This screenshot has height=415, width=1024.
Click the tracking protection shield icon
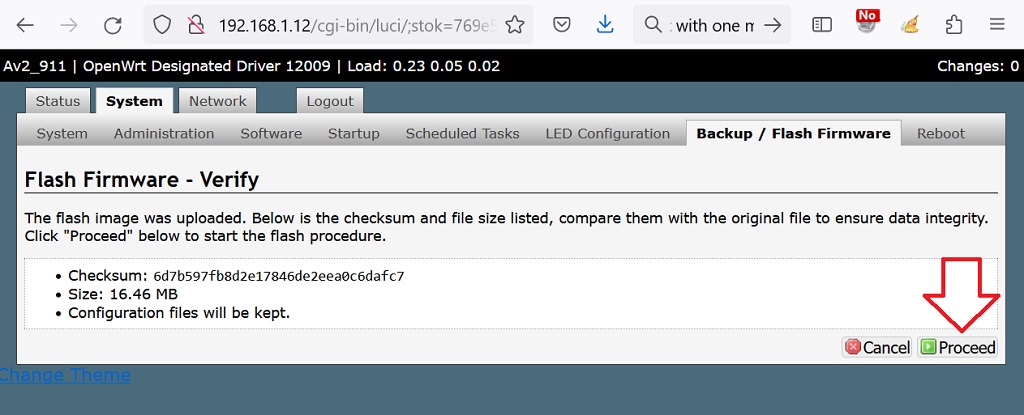click(x=162, y=25)
